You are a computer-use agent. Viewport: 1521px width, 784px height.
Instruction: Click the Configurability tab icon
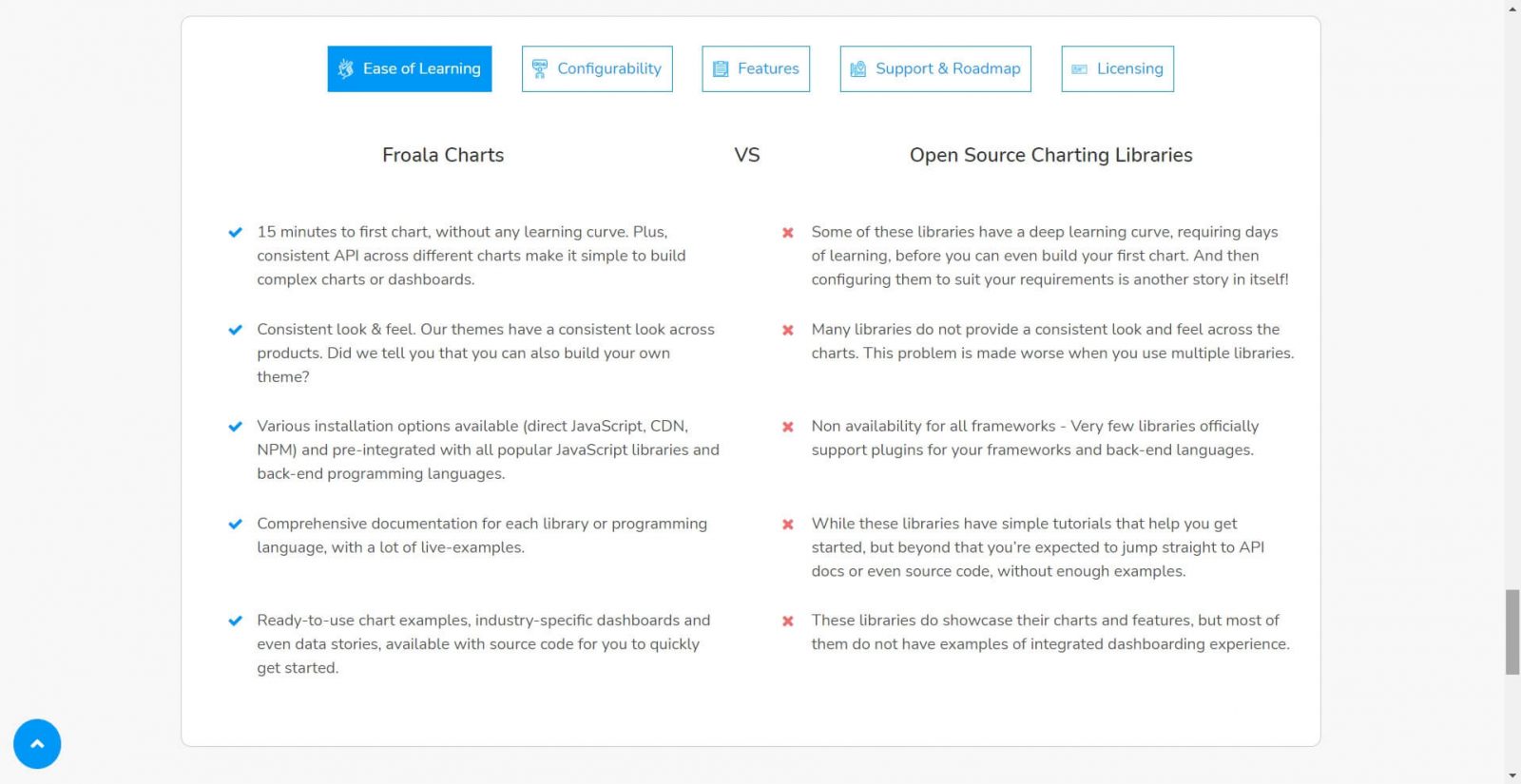coord(540,68)
